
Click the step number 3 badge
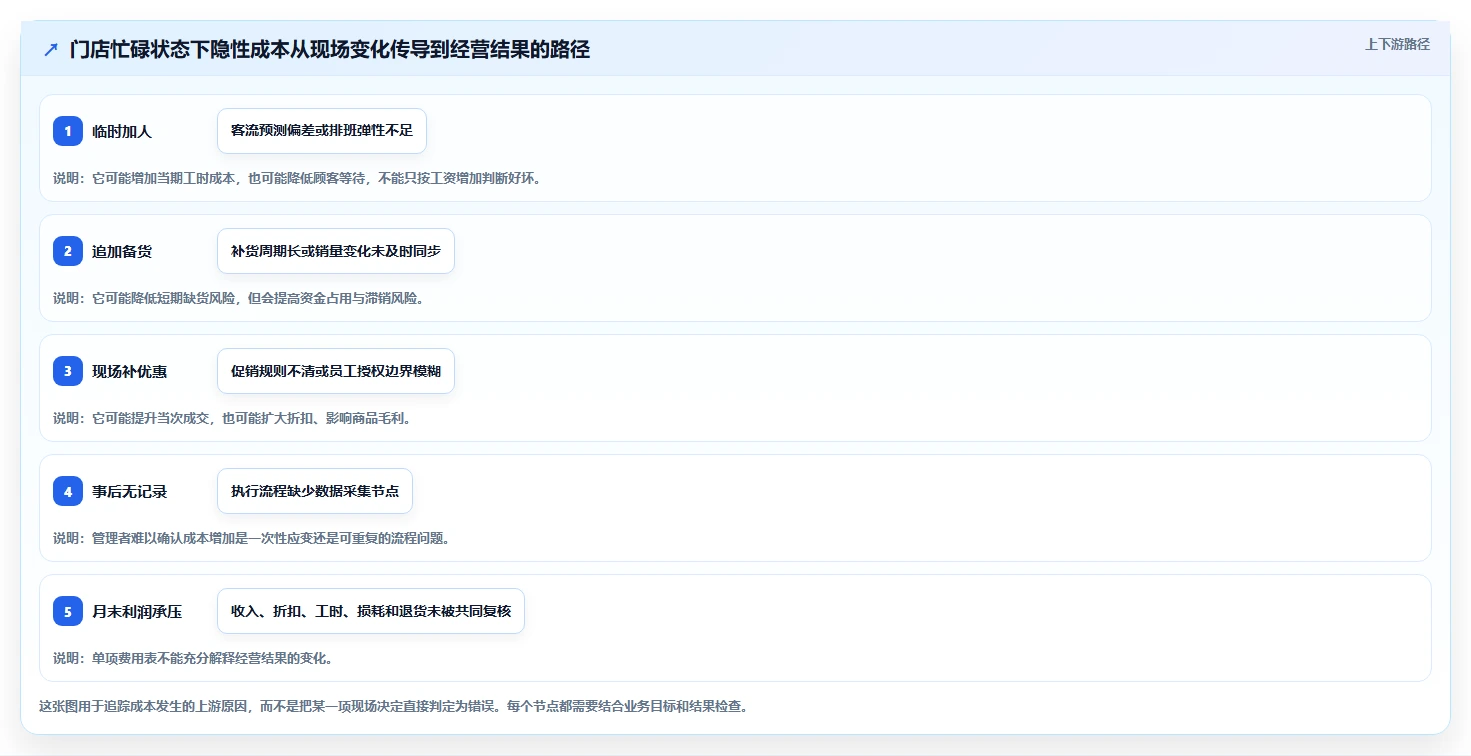point(68,371)
